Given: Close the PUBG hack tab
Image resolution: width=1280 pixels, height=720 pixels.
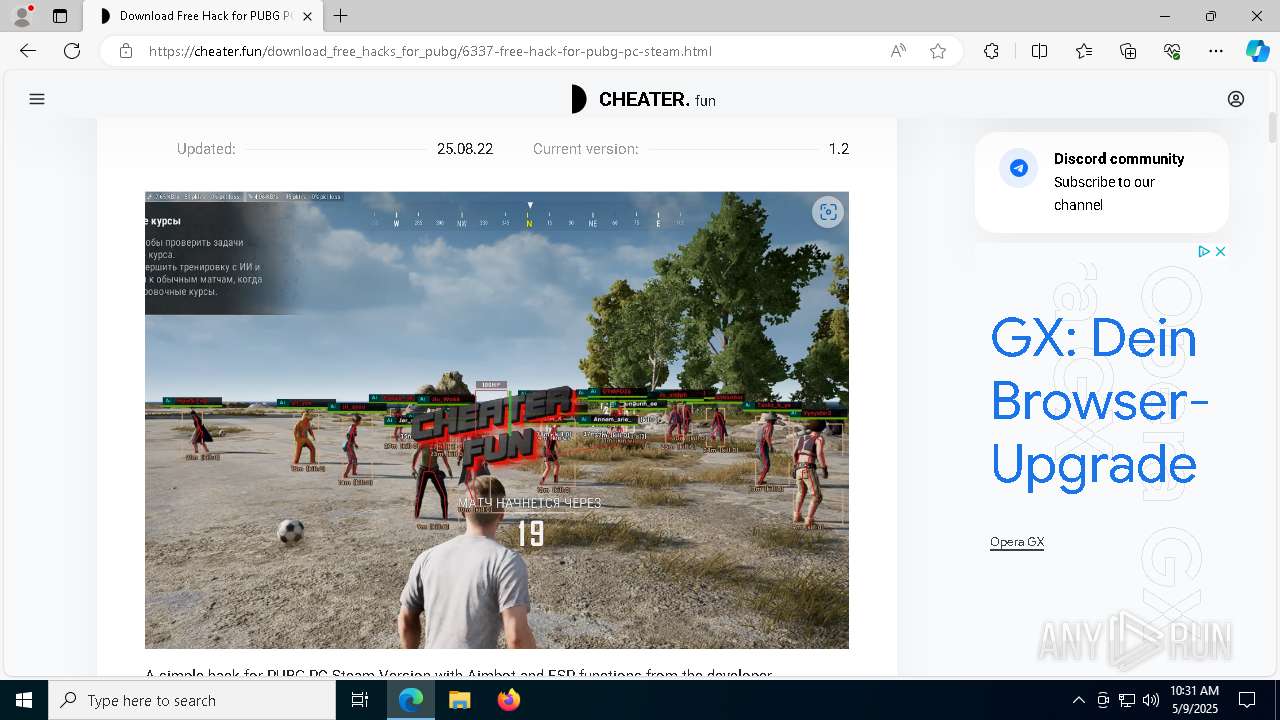Looking at the screenshot, I should tap(307, 16).
